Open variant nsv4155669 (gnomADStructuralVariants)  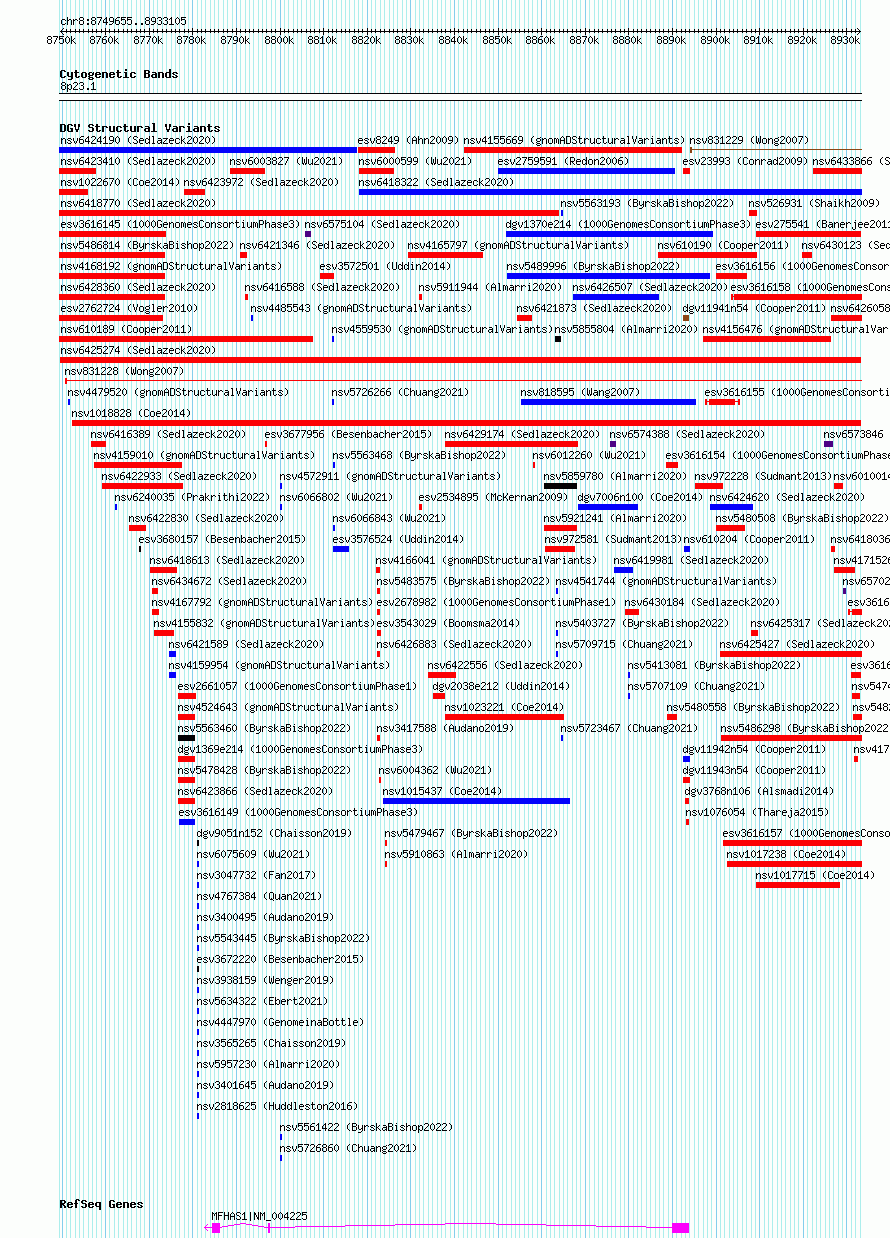click(573, 140)
